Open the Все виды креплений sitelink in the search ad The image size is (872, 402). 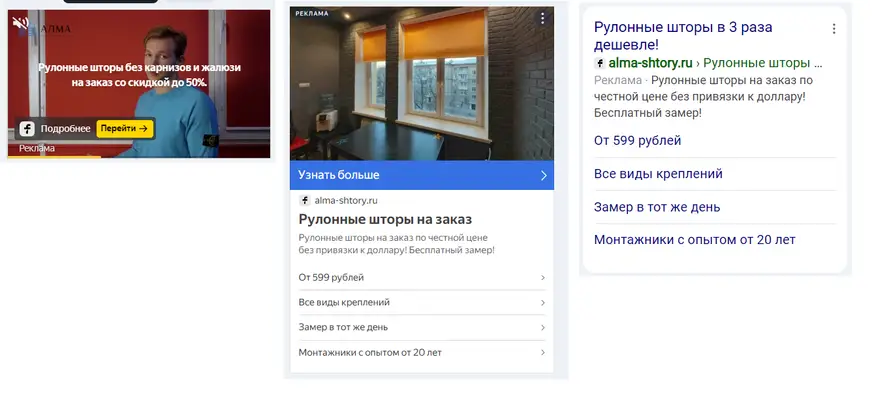658,174
